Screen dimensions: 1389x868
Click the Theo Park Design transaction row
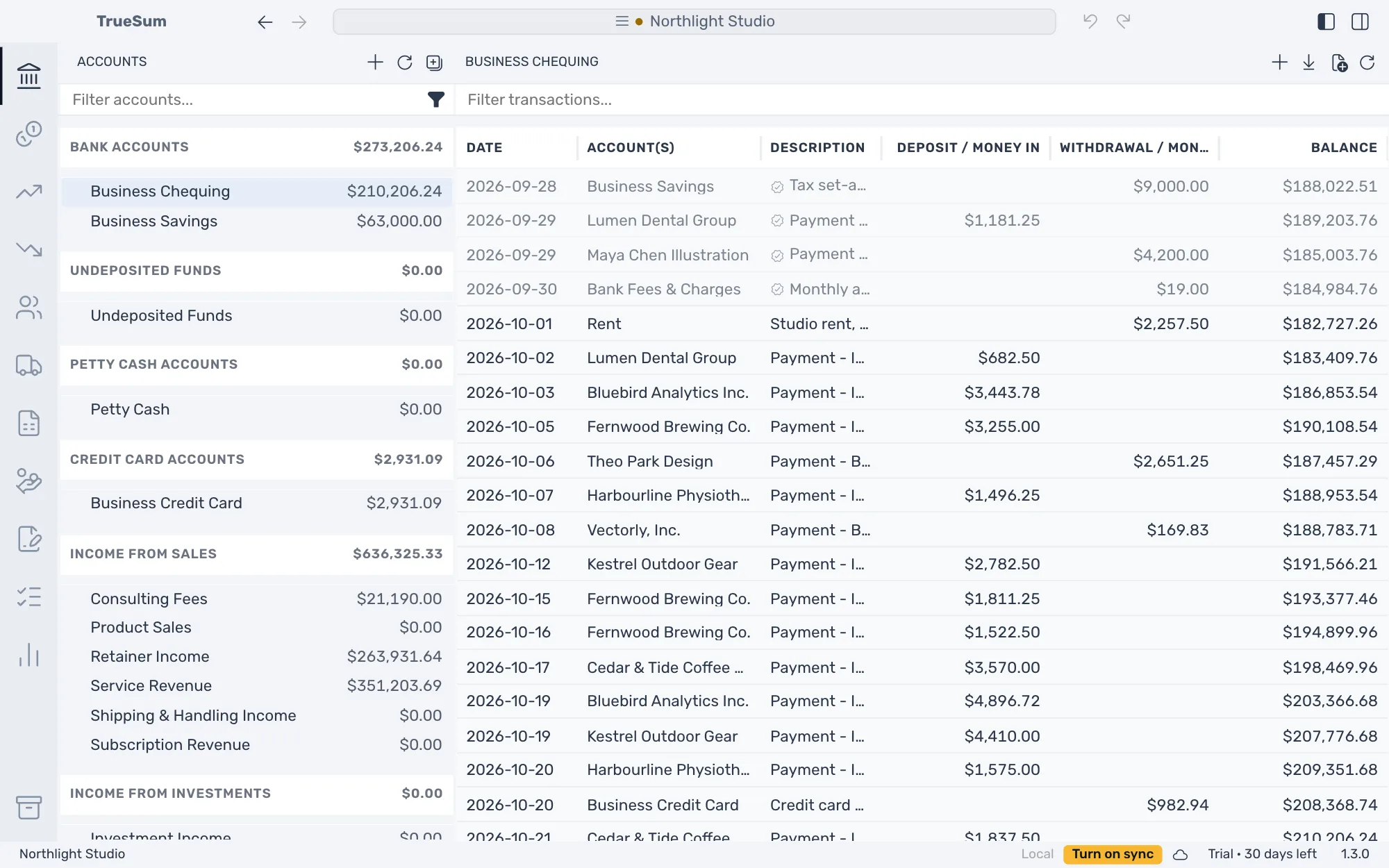tap(922, 462)
